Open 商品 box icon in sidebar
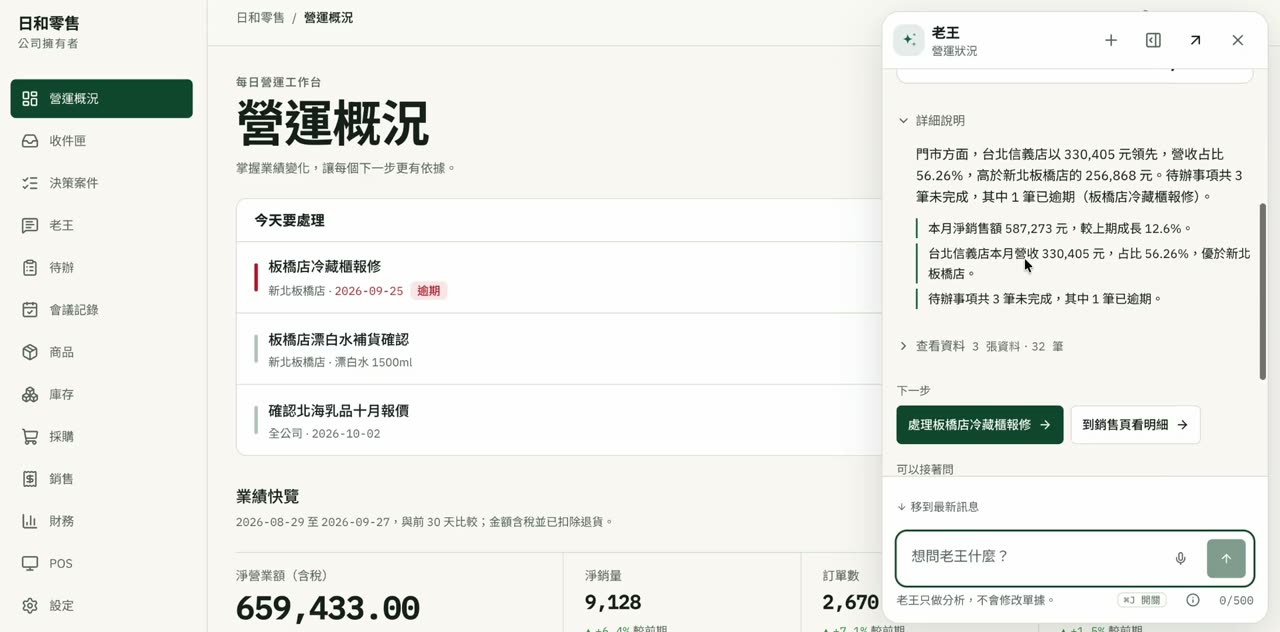Image resolution: width=1280 pixels, height=632 pixels. tap(30, 352)
